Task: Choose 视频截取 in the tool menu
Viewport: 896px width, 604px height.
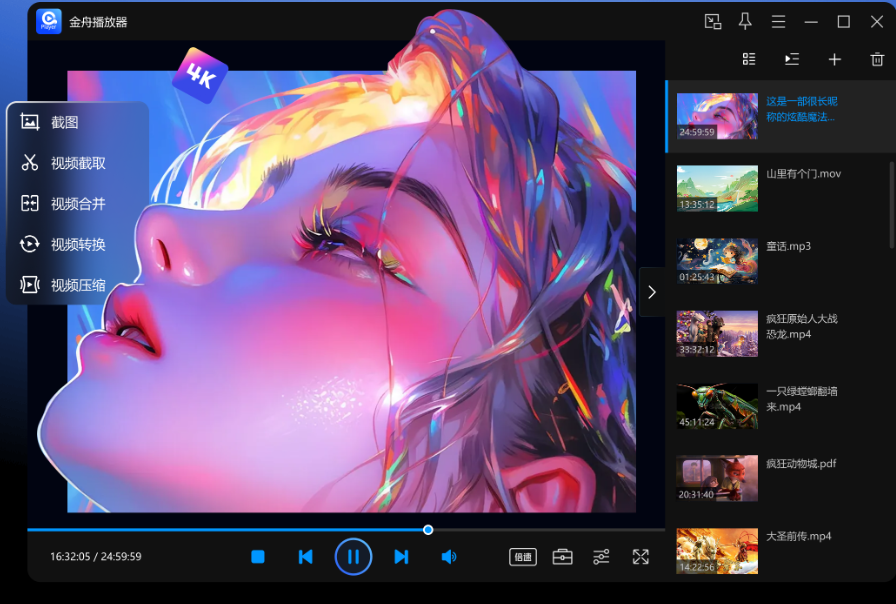Action: tap(78, 163)
